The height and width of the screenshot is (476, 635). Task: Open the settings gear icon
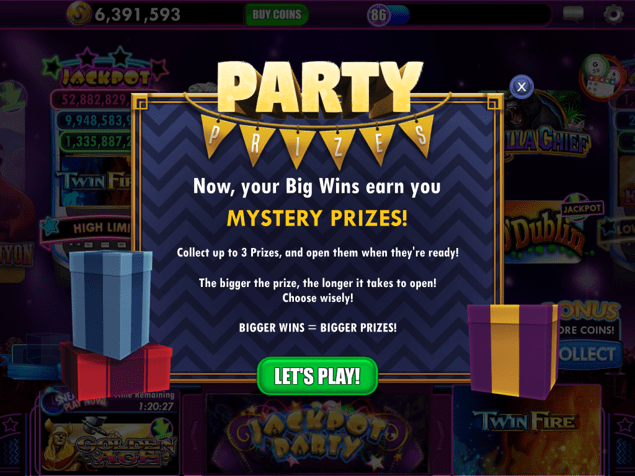click(x=613, y=14)
